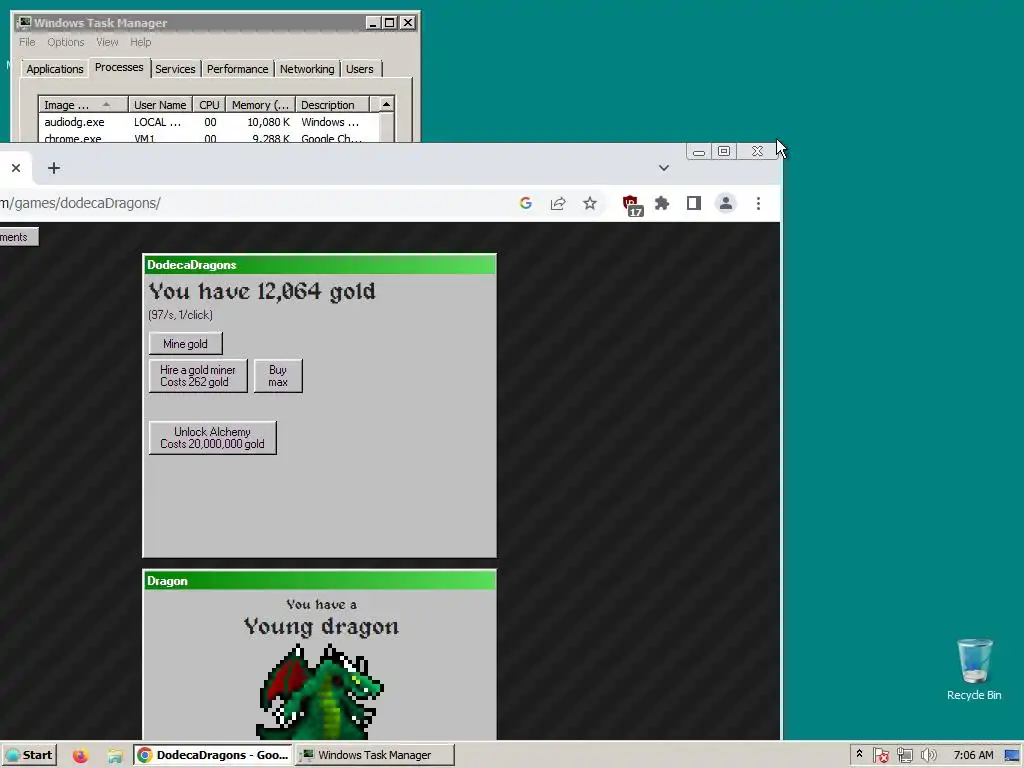Click the Chrome address bar URL
The height and width of the screenshot is (768, 1024).
tap(80, 203)
